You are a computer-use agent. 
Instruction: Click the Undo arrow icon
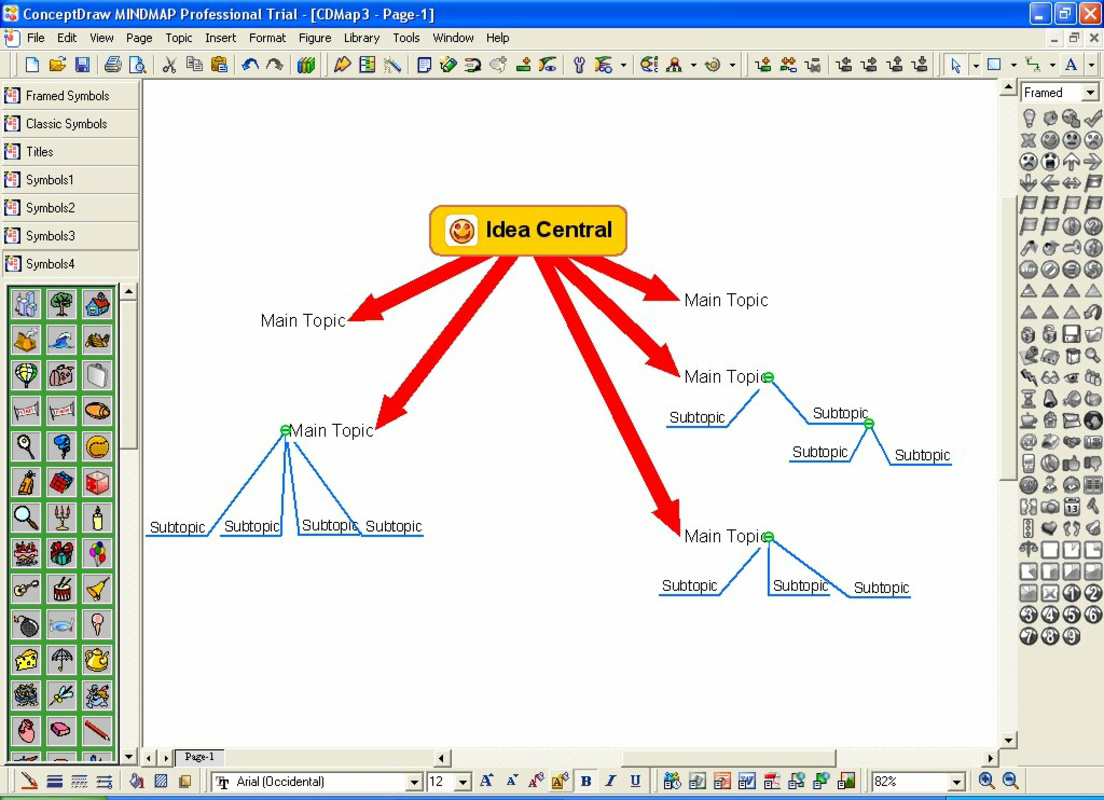[250, 64]
